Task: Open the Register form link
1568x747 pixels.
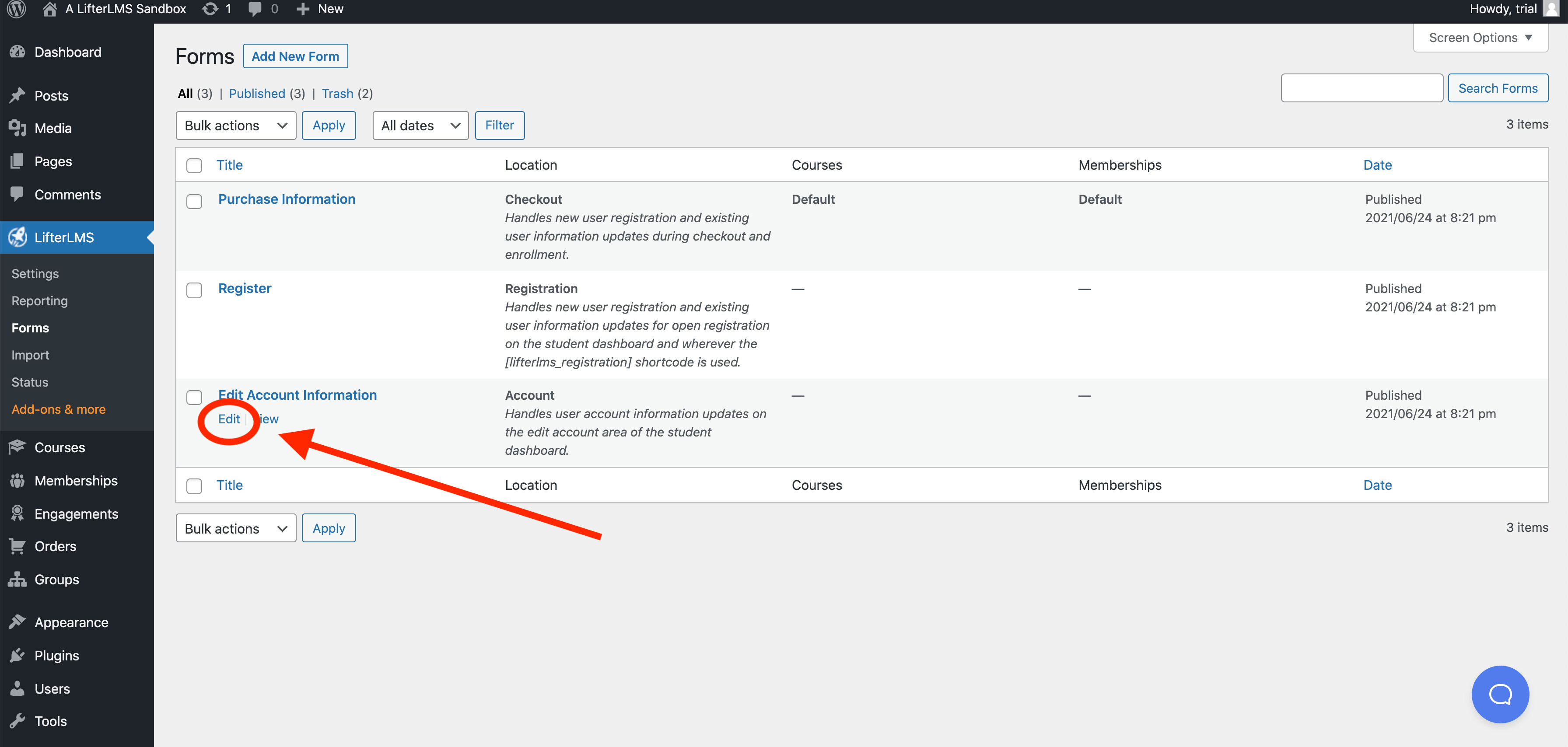Action: [245, 288]
